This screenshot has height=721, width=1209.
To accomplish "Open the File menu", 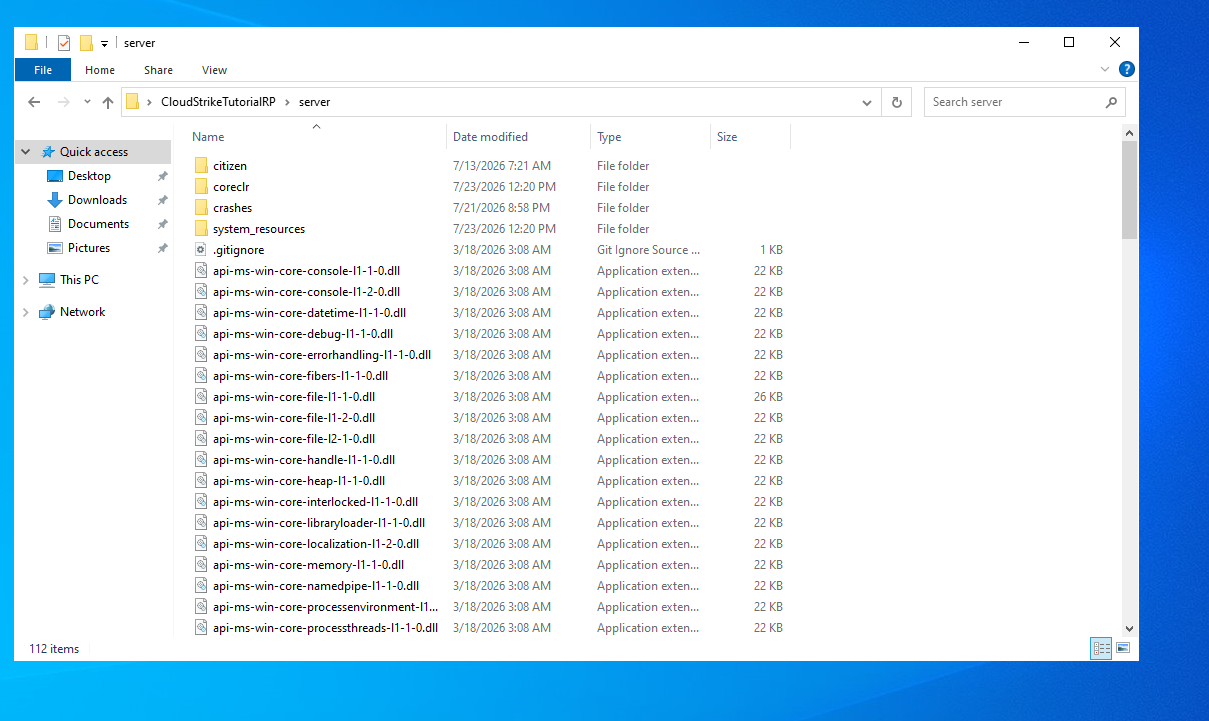I will click(43, 70).
